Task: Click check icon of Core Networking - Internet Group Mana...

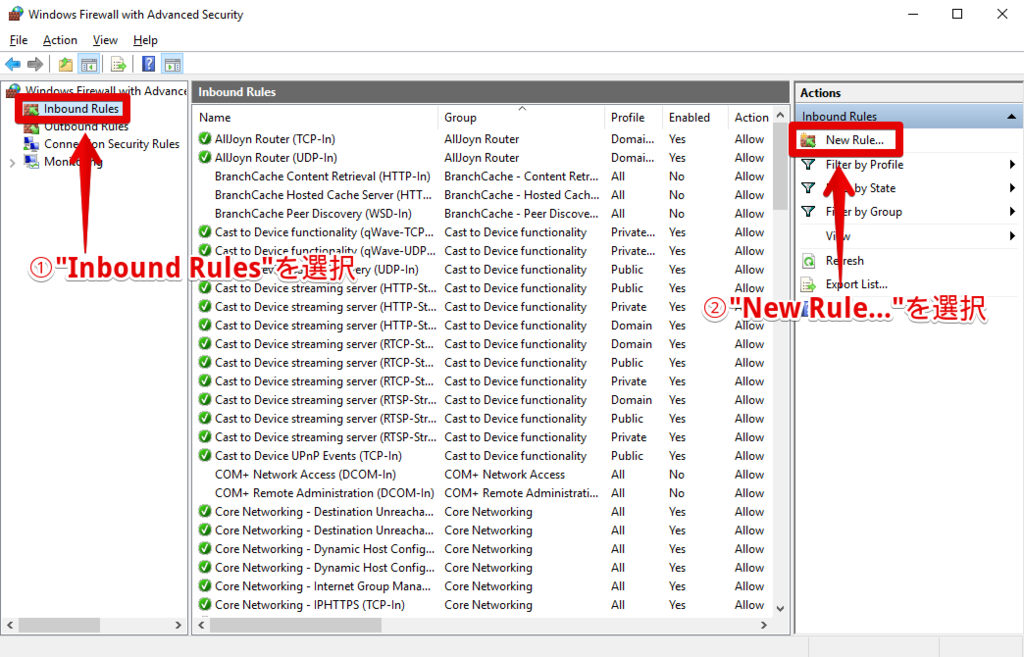Action: [205, 586]
